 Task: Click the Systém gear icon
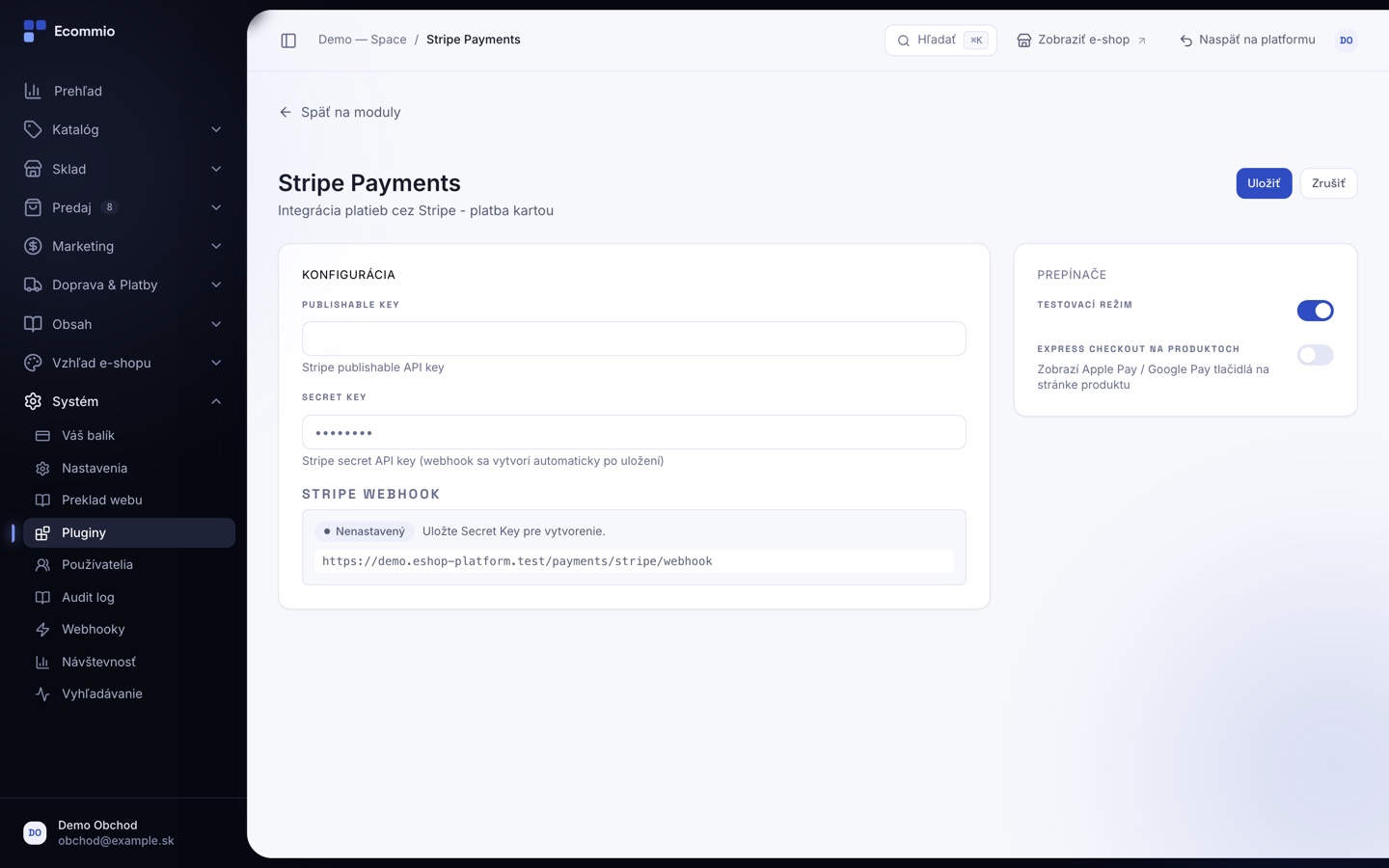point(33,401)
